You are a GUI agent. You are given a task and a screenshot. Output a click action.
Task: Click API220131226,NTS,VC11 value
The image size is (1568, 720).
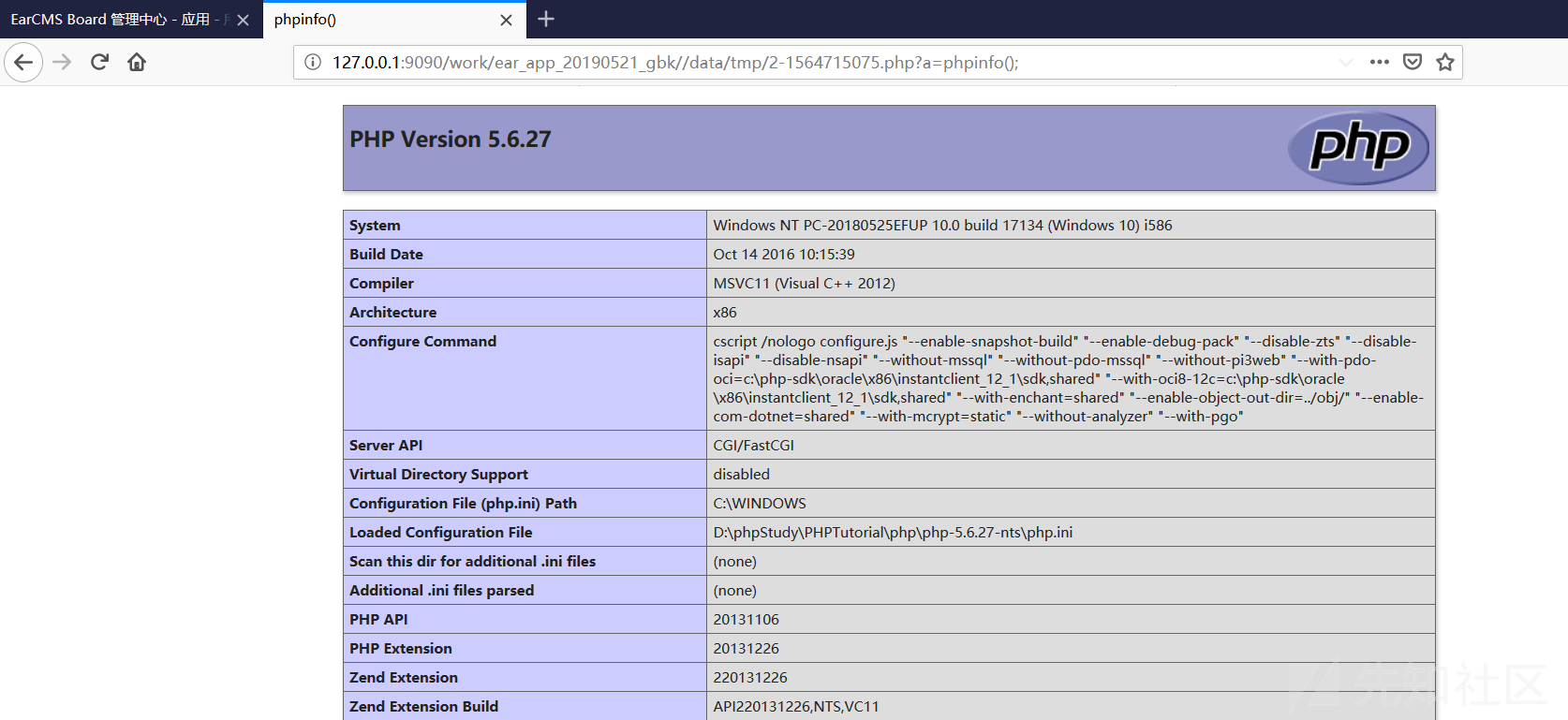[796, 707]
